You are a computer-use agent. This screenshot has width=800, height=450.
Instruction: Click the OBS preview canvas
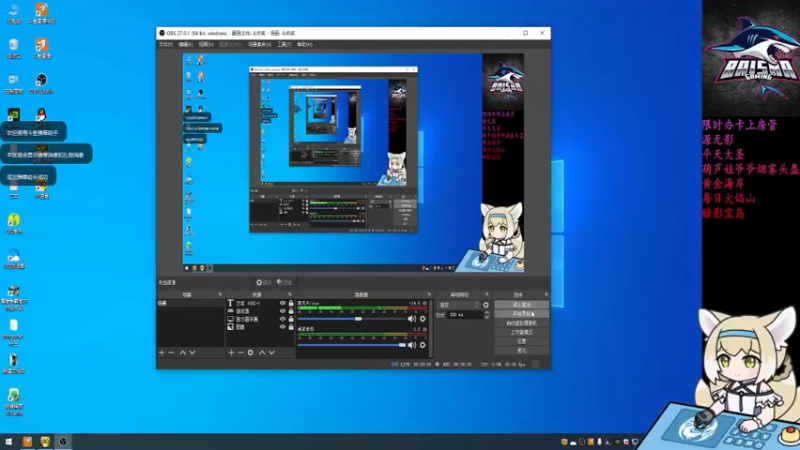click(x=353, y=163)
